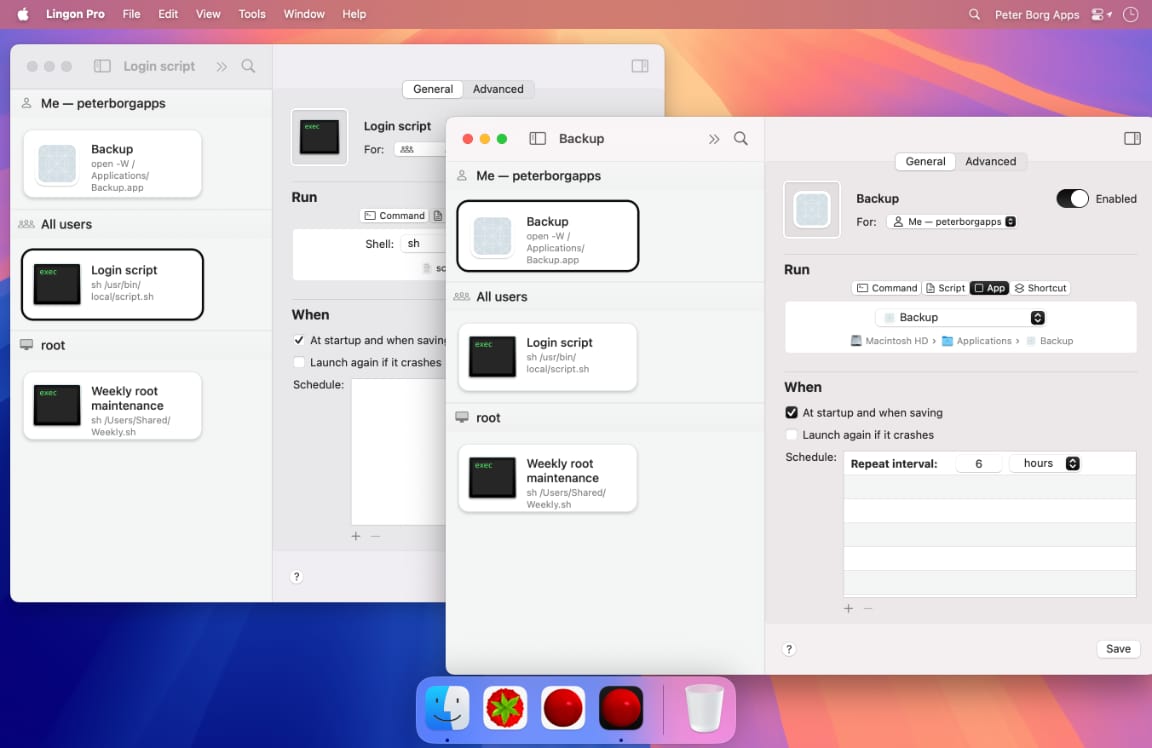Switch to the Advanced tab
Viewport: 1152px width, 748px height.
tap(991, 161)
